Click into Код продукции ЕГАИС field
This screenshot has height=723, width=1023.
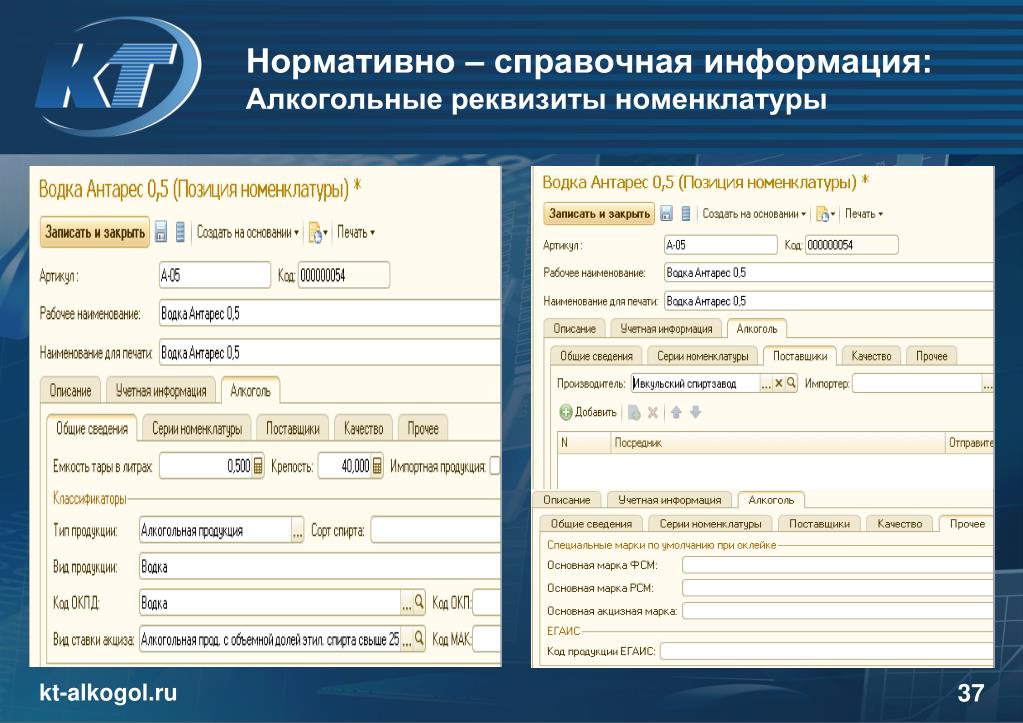(827, 651)
